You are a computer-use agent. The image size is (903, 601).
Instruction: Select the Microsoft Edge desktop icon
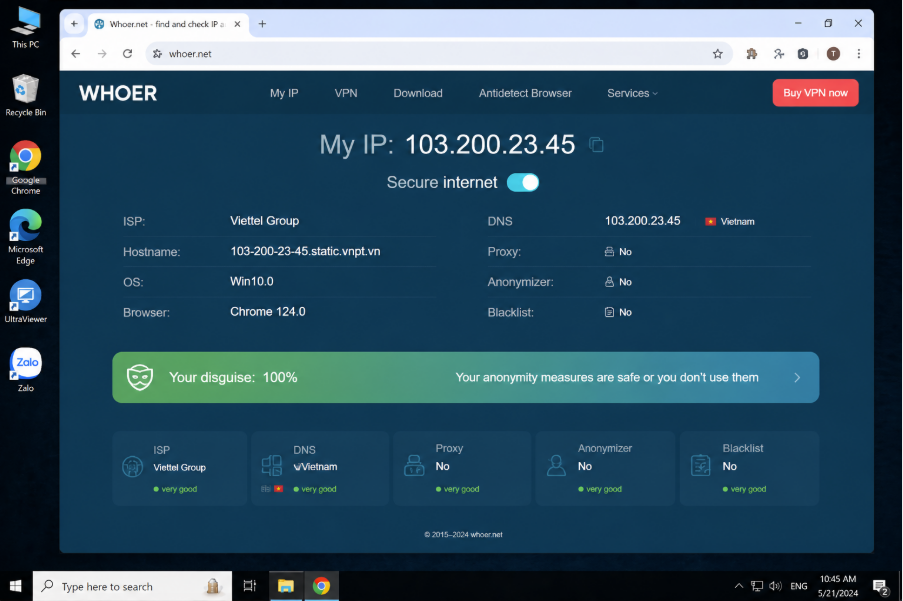point(25,237)
